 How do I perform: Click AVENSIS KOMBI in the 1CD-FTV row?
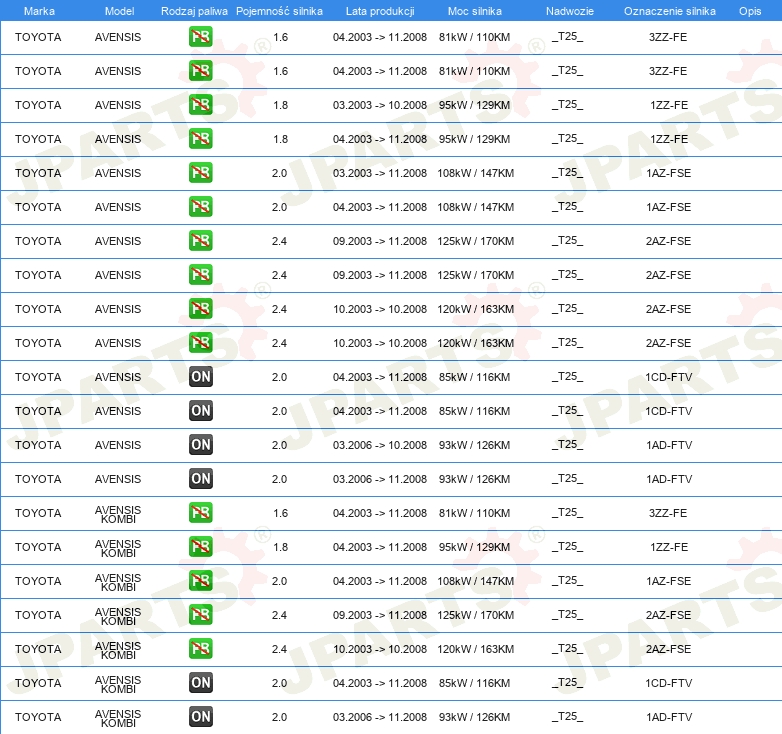[x=118, y=684]
